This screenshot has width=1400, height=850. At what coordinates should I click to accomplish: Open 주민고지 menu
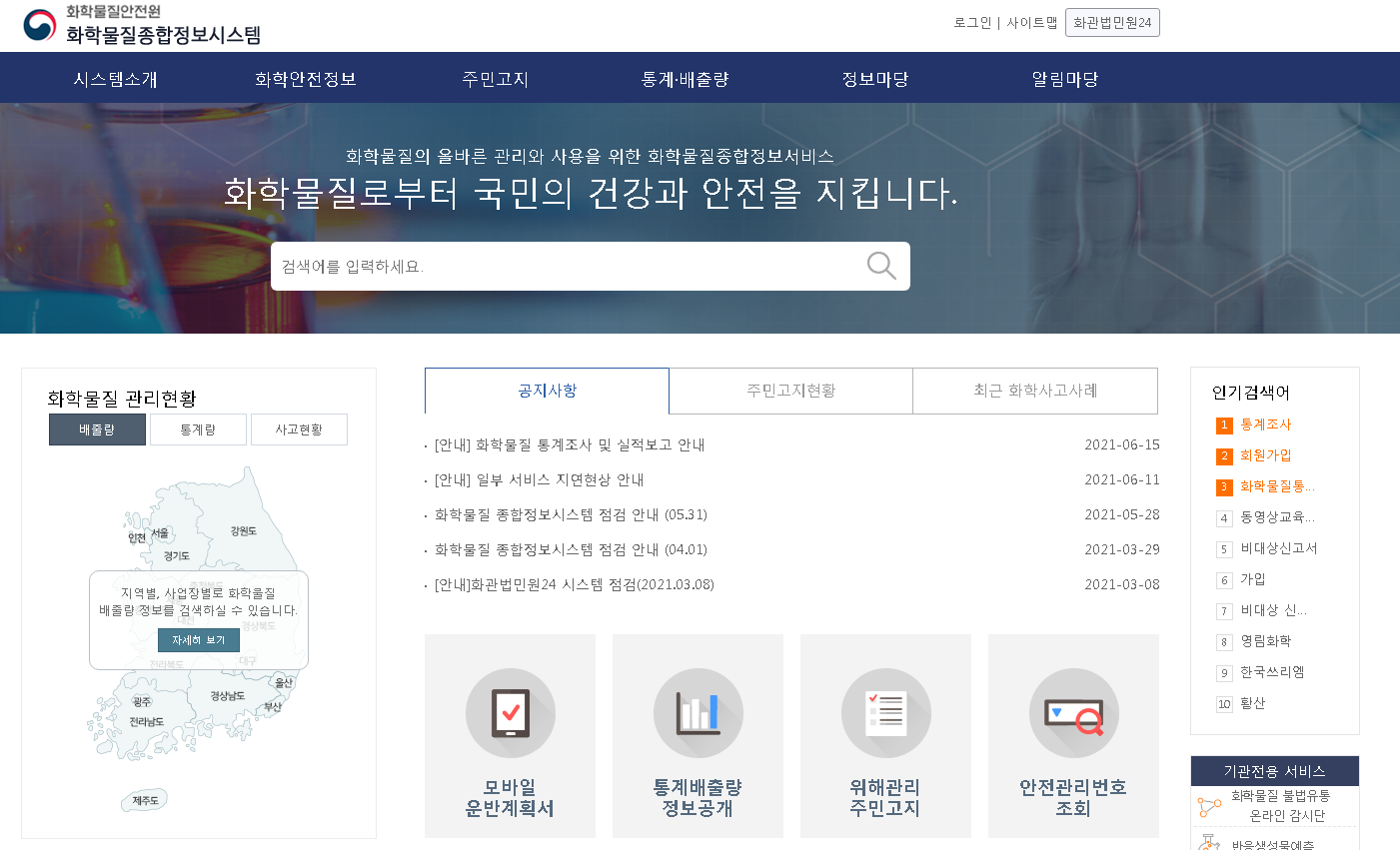(496, 79)
